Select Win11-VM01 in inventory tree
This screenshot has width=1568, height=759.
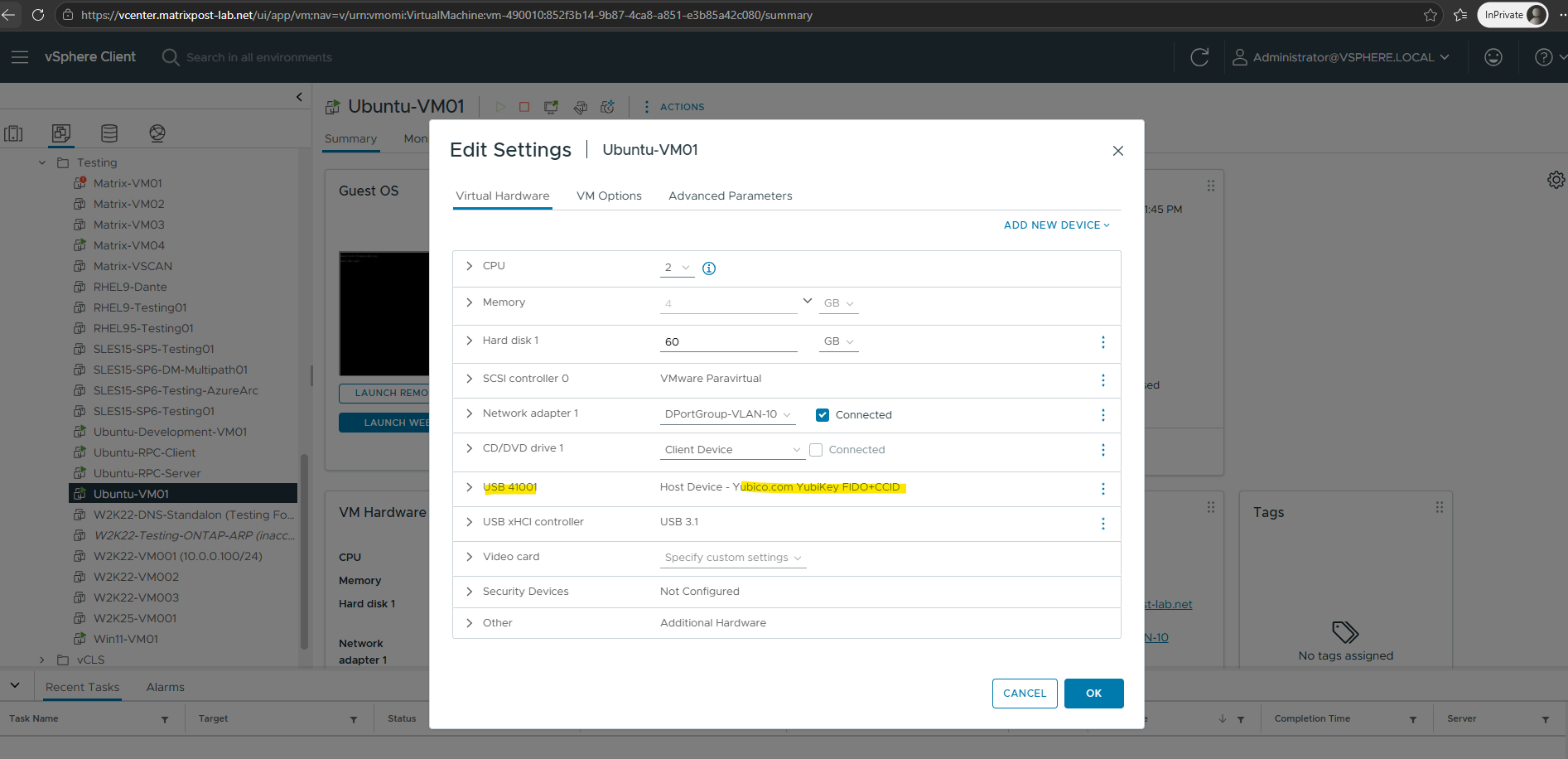pos(126,640)
